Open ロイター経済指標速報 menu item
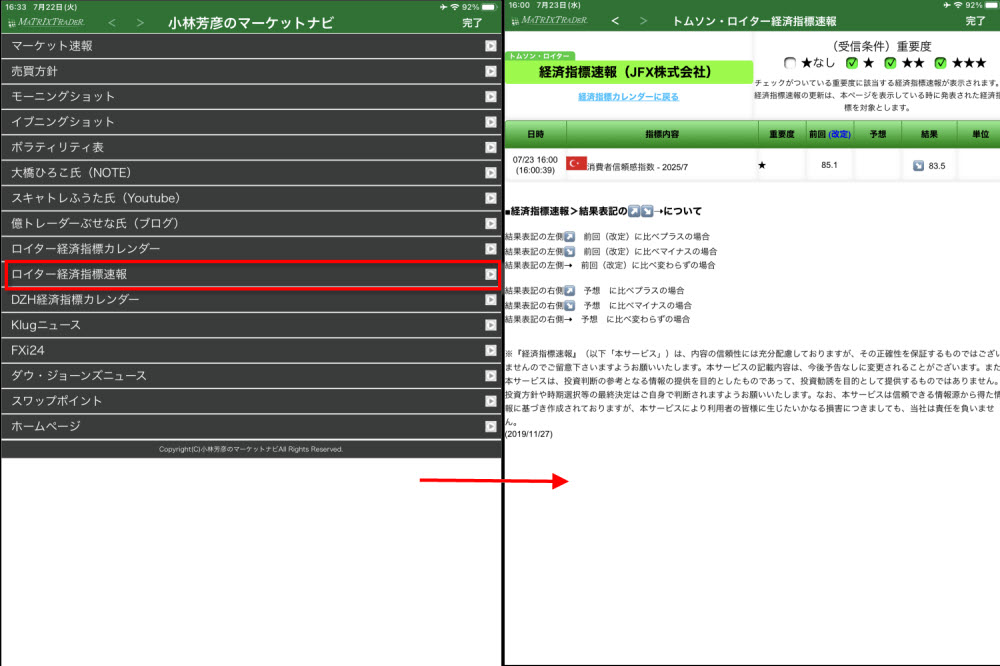The height and width of the screenshot is (666, 1000). 251,274
